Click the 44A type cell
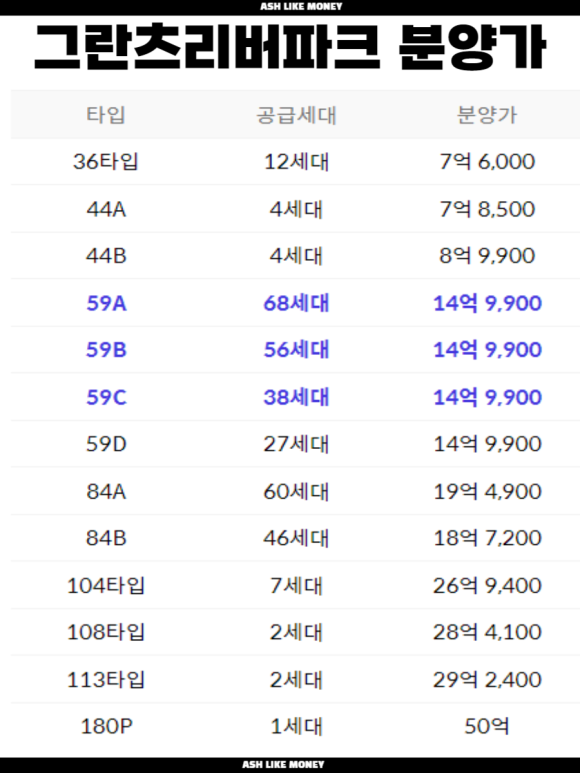The height and width of the screenshot is (773, 580). tap(106, 209)
